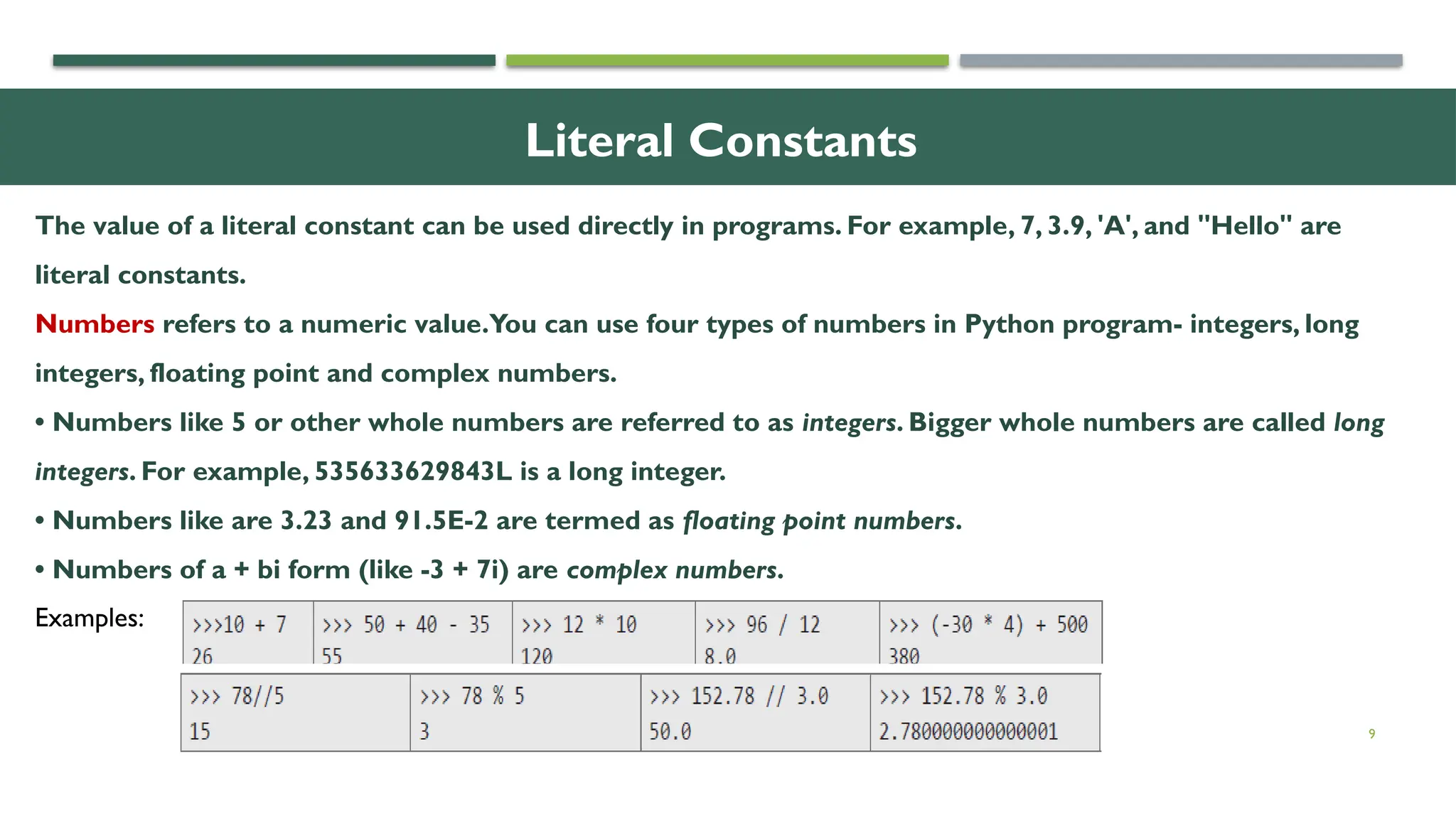Select the red word 'Numbers'
The image size is (1456, 819).
95,324
